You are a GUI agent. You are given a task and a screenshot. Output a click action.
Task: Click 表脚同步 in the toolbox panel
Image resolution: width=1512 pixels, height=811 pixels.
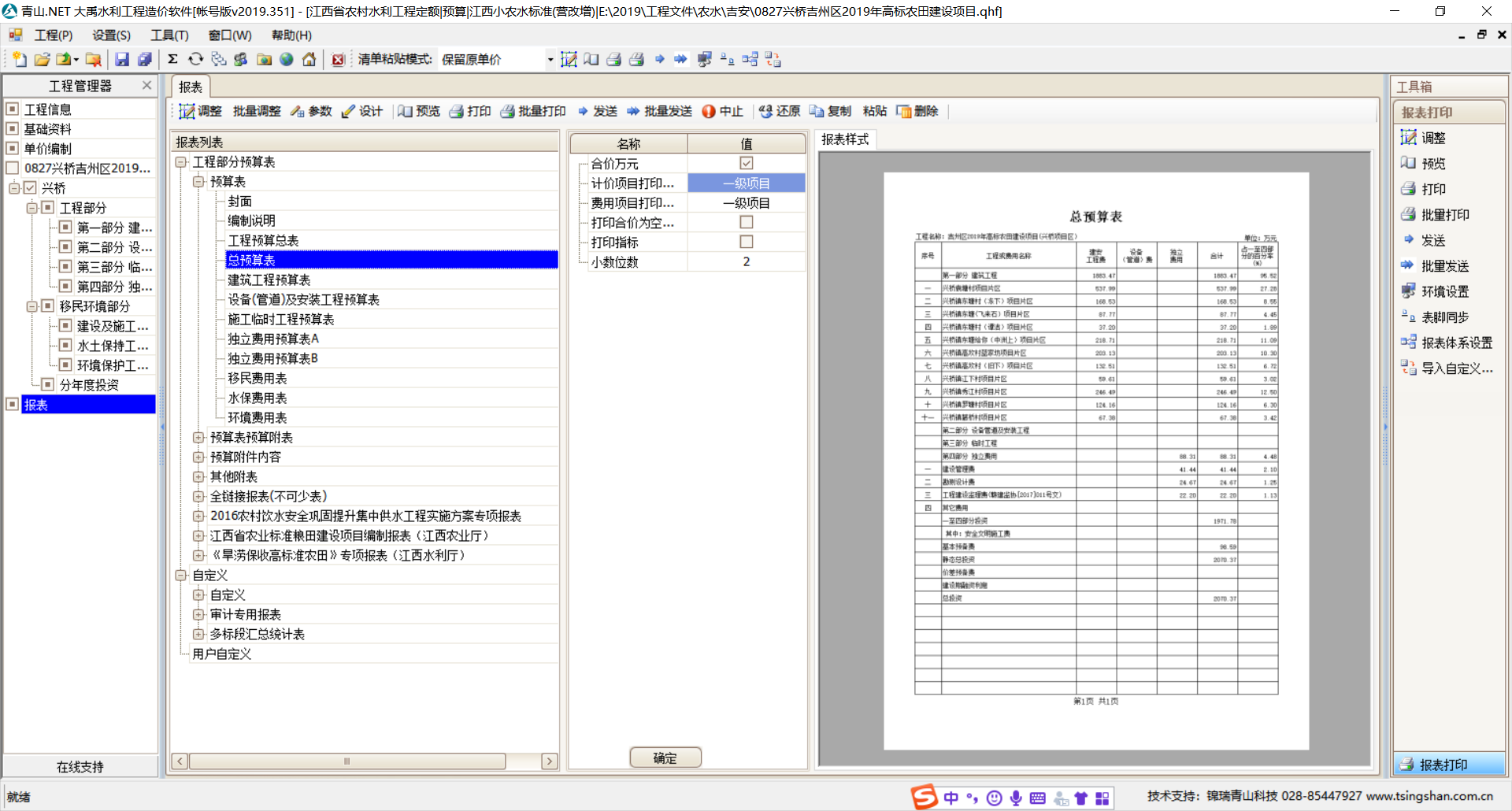point(1444,317)
